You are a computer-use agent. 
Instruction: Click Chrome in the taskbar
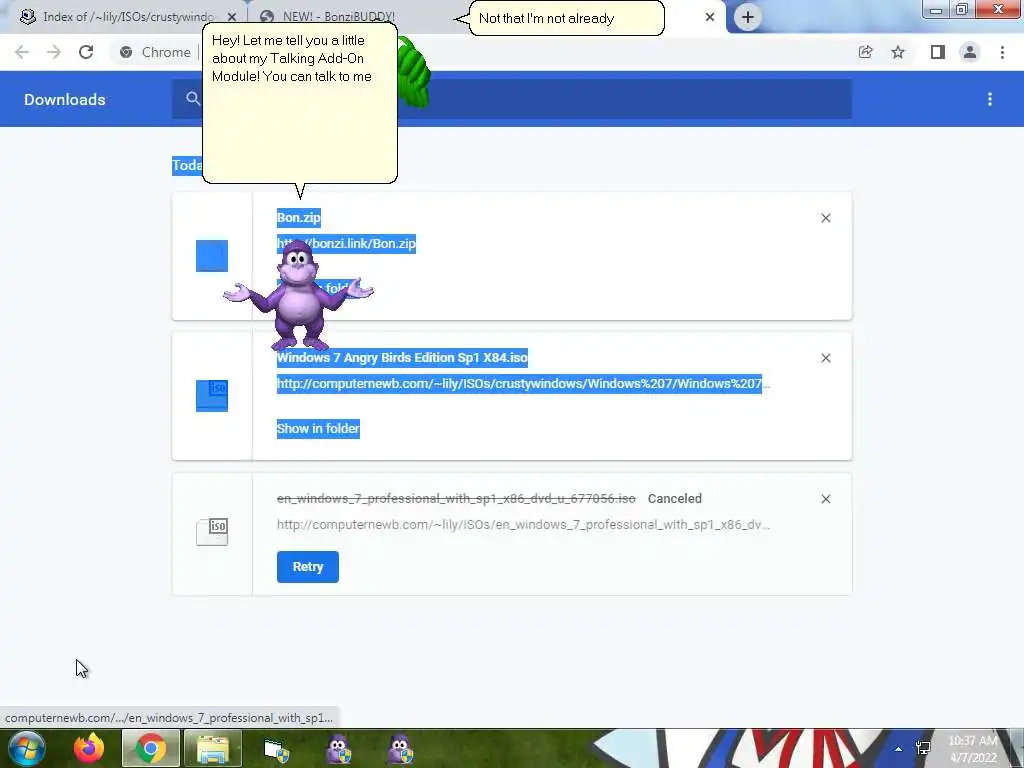[x=151, y=748]
